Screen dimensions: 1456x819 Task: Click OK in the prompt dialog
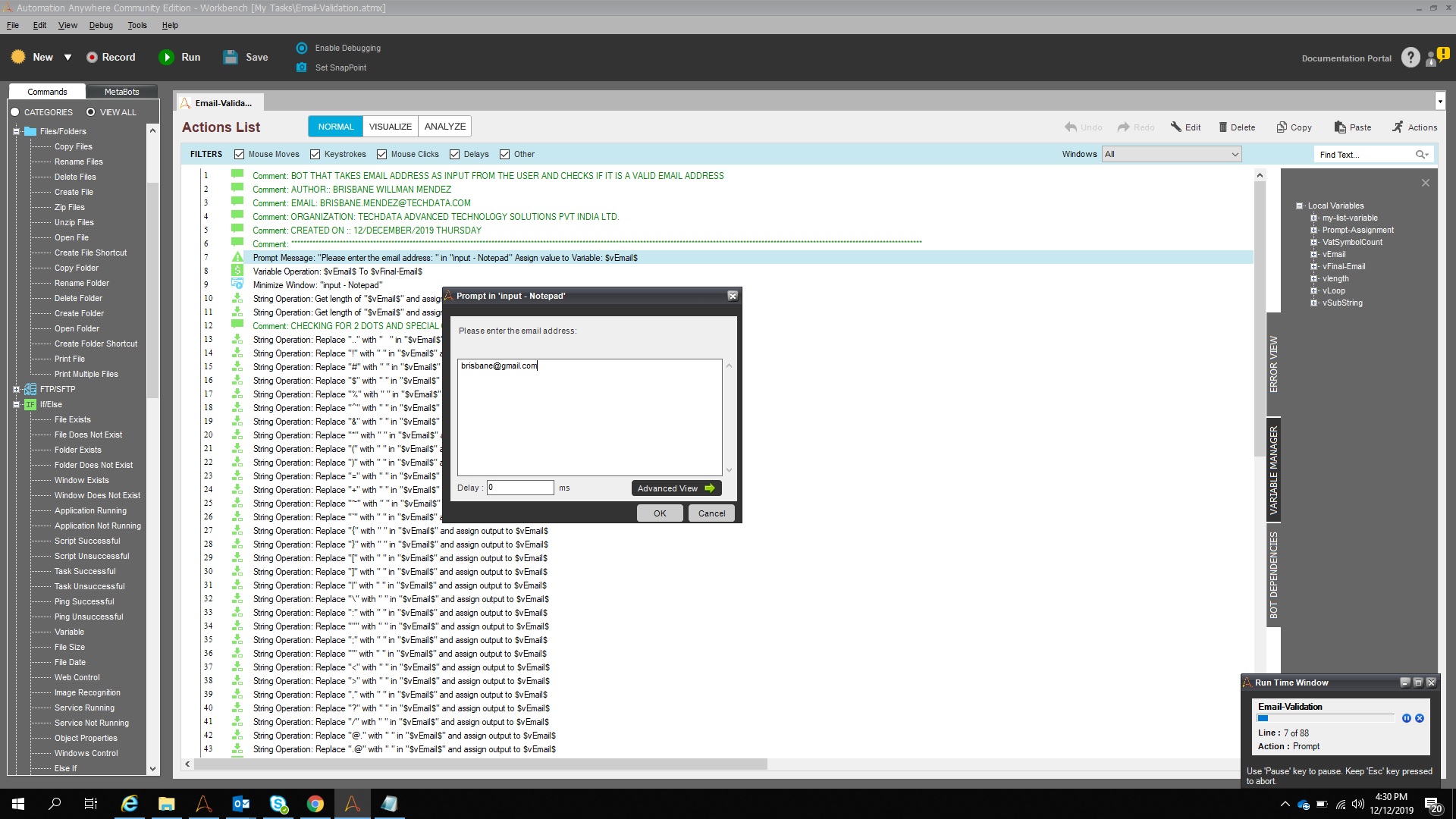pyautogui.click(x=660, y=513)
